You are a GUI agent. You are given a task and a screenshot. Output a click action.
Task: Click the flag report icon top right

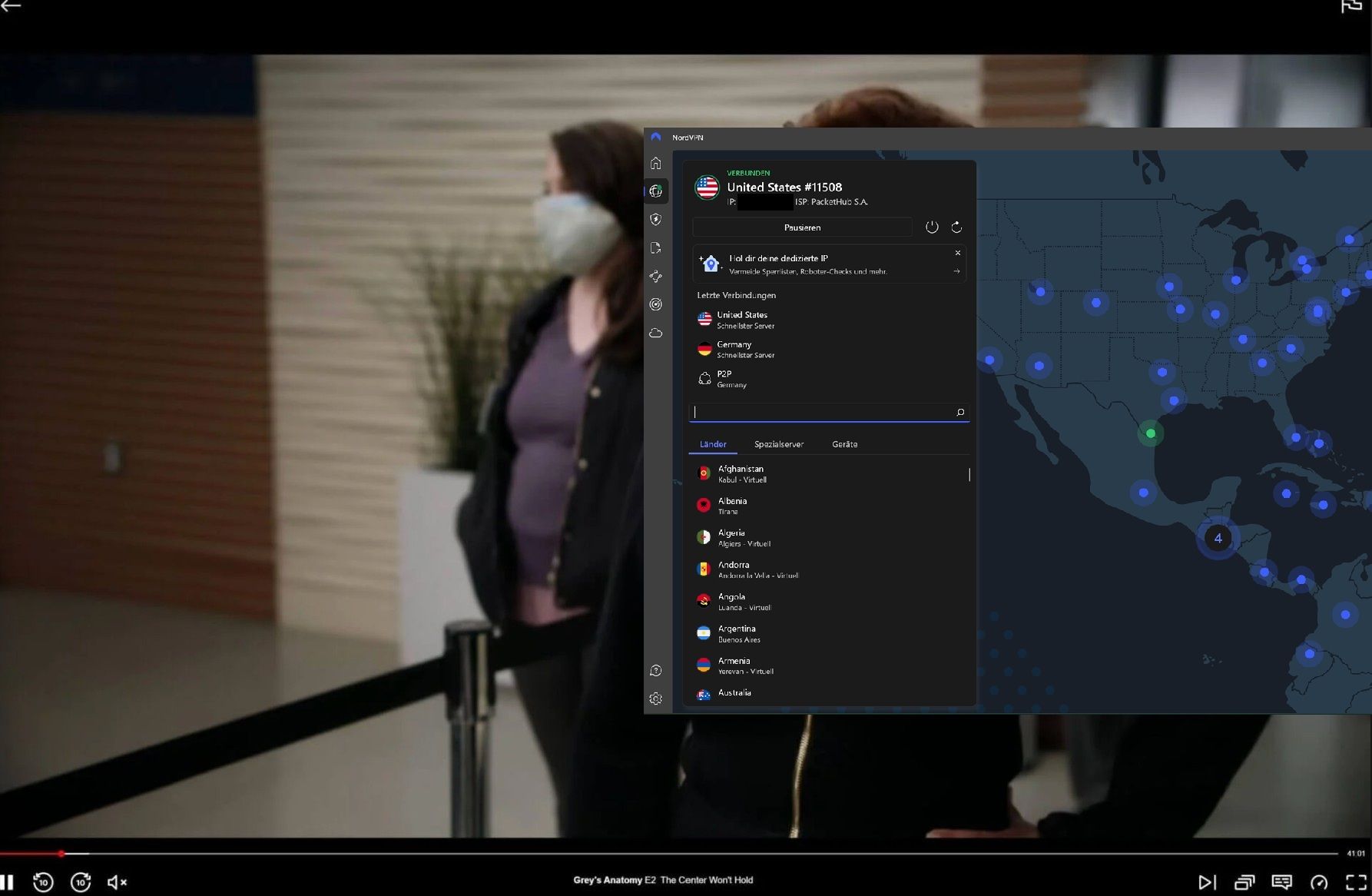point(1351,7)
